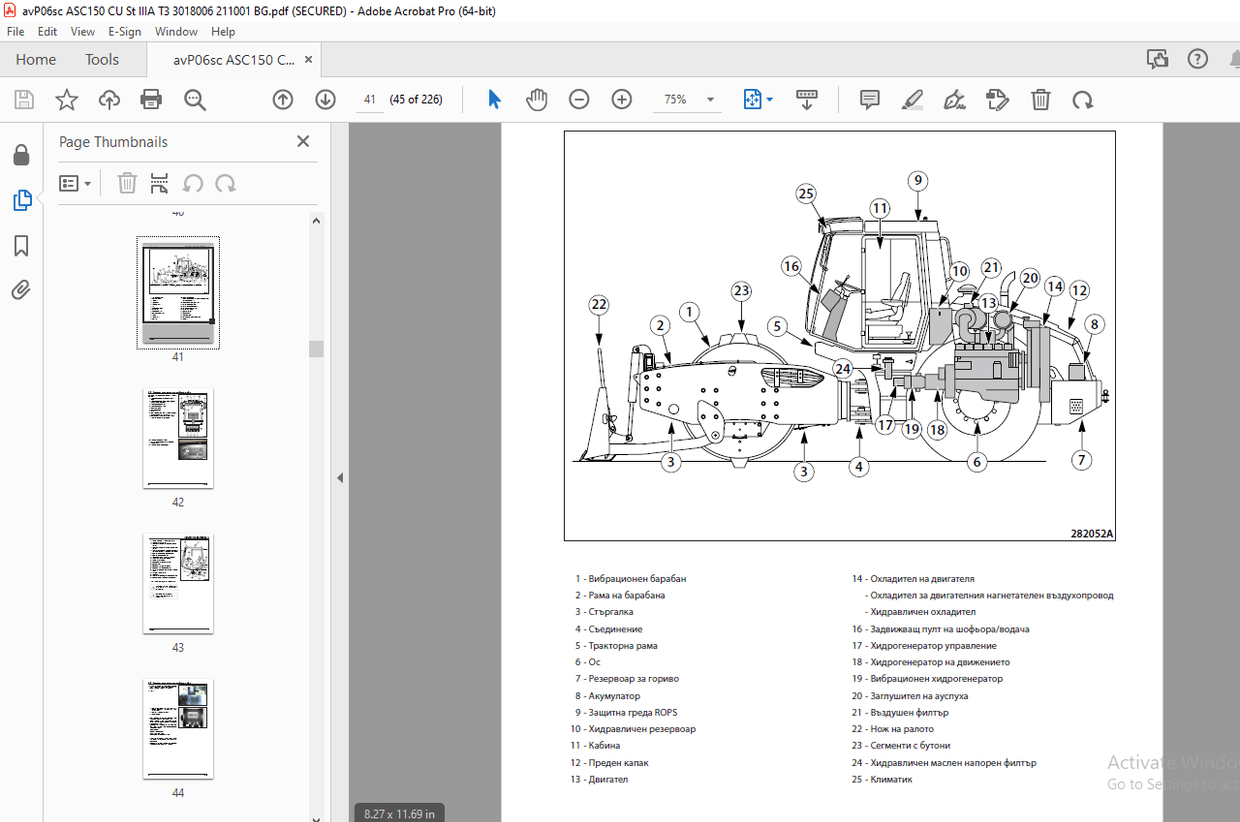The width and height of the screenshot is (1240, 822).
Task: Select the page 43 thumbnail
Action: pyautogui.click(x=178, y=583)
